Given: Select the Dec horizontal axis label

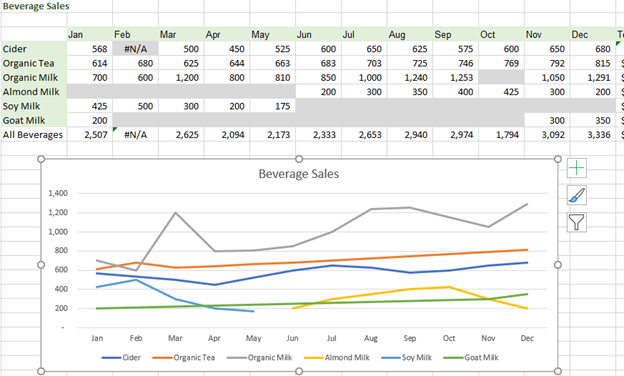Looking at the screenshot, I should click(527, 338).
